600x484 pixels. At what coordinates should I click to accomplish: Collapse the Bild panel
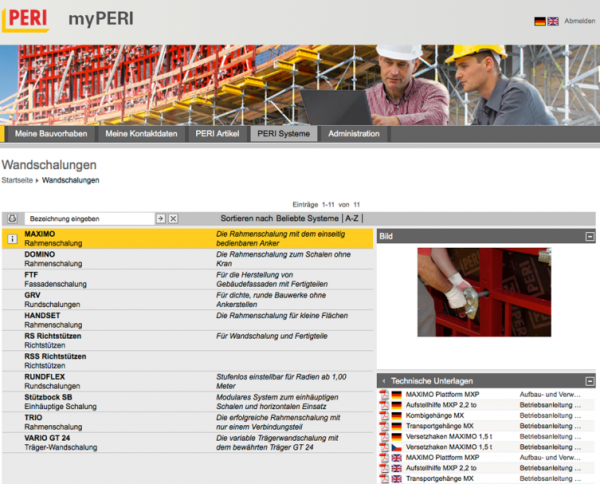click(590, 236)
